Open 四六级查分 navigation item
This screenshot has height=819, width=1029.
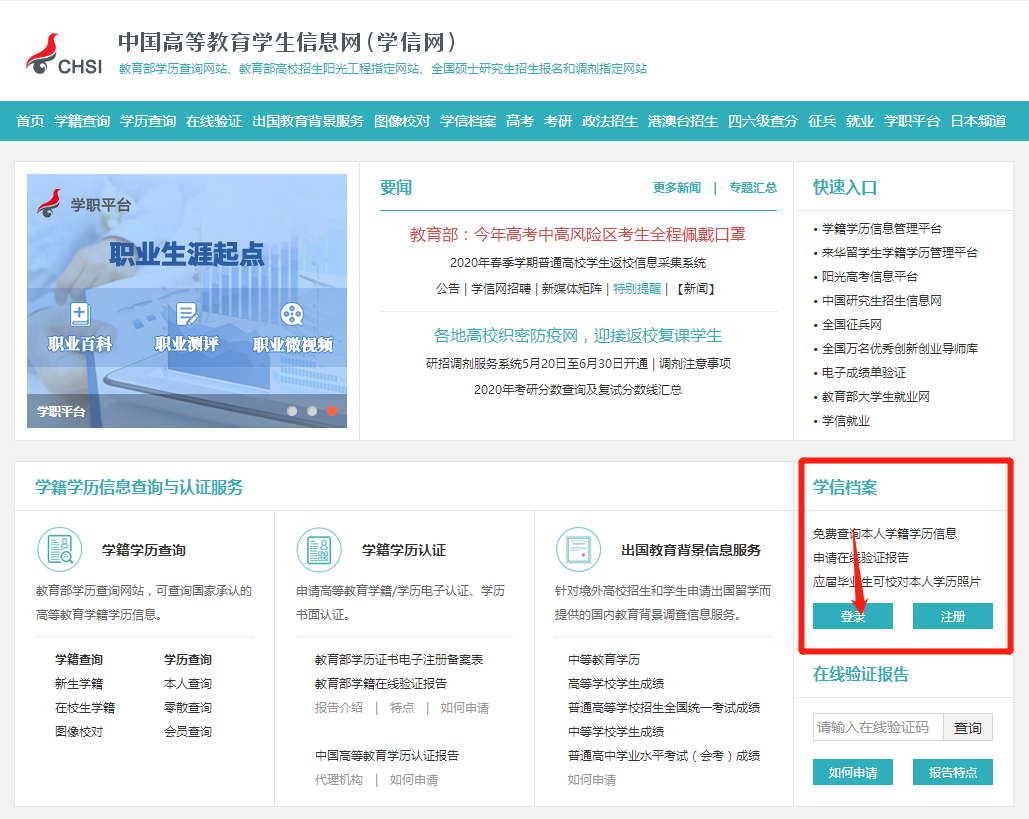[x=763, y=121]
